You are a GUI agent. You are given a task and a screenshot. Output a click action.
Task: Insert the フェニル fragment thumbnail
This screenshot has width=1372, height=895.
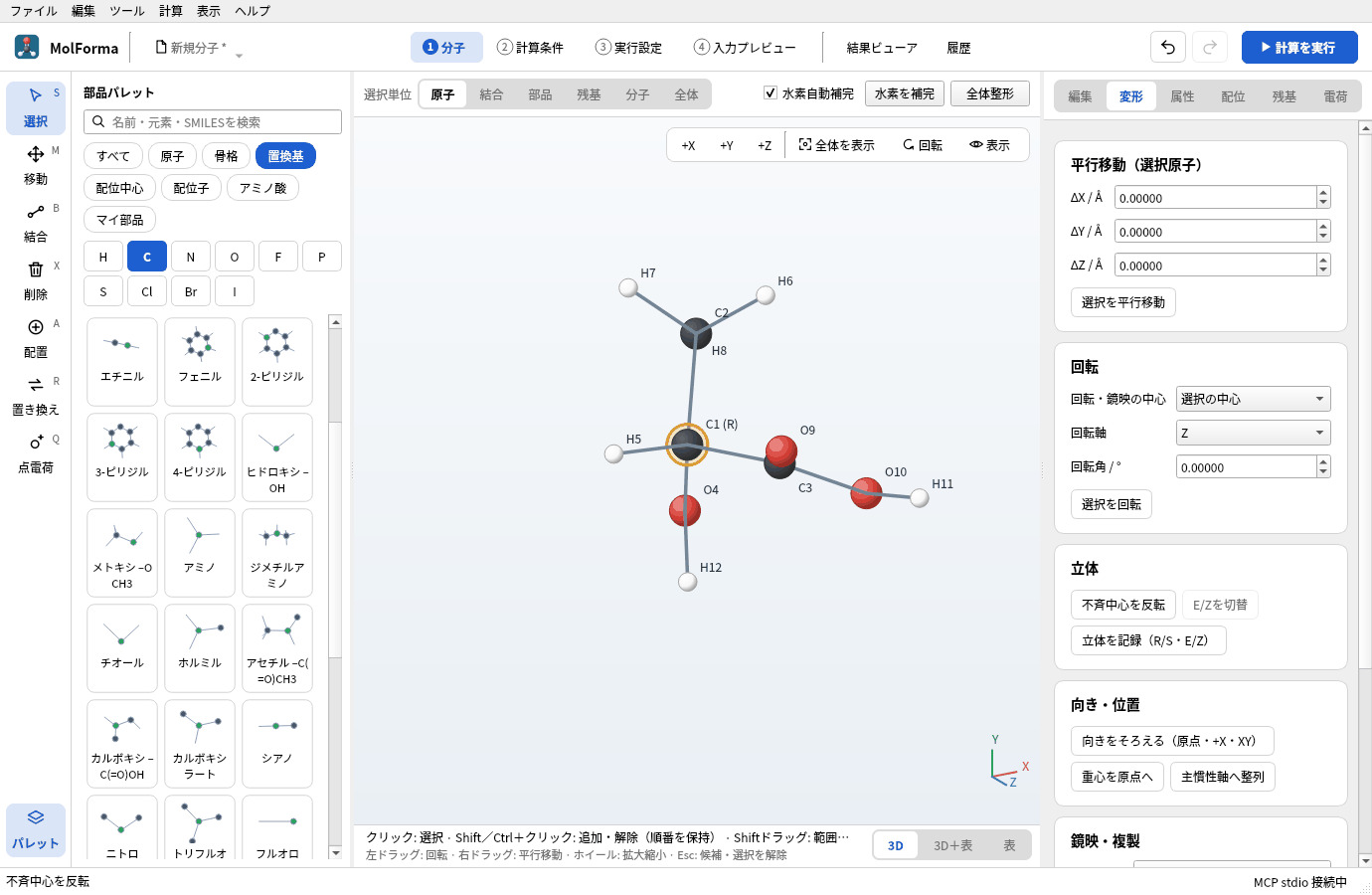(x=200, y=361)
